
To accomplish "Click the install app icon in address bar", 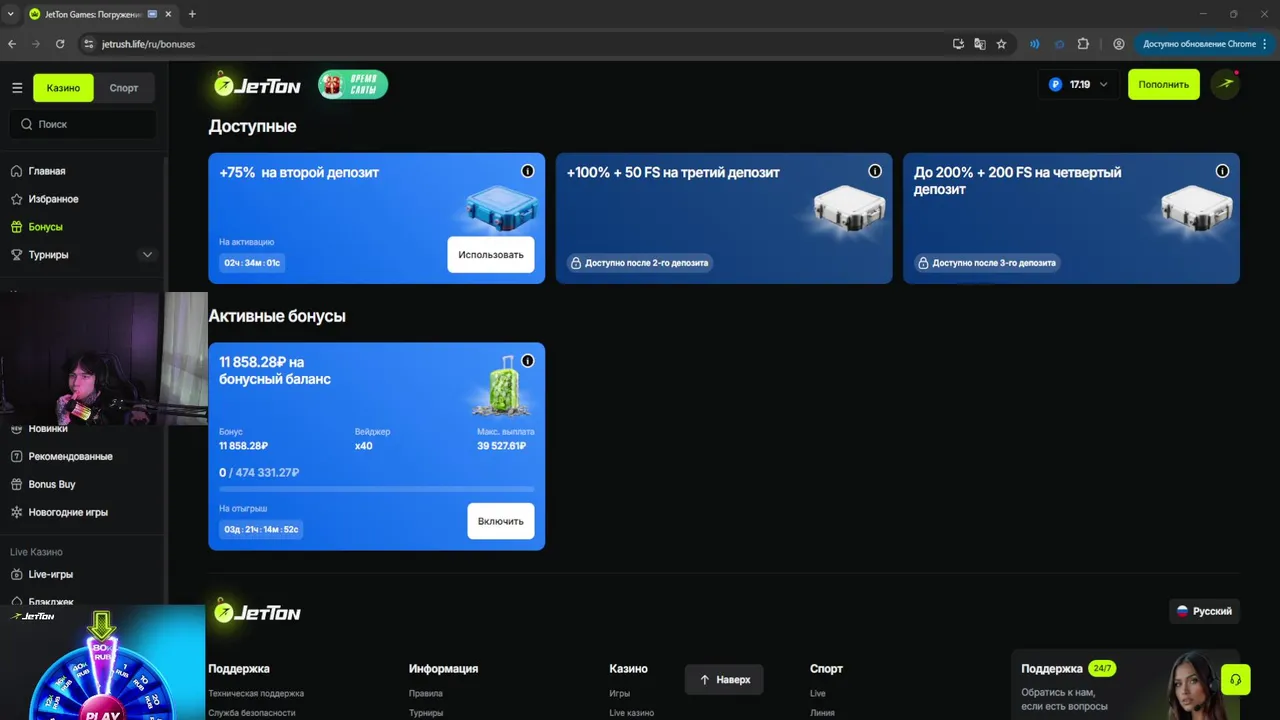I will 958,44.
